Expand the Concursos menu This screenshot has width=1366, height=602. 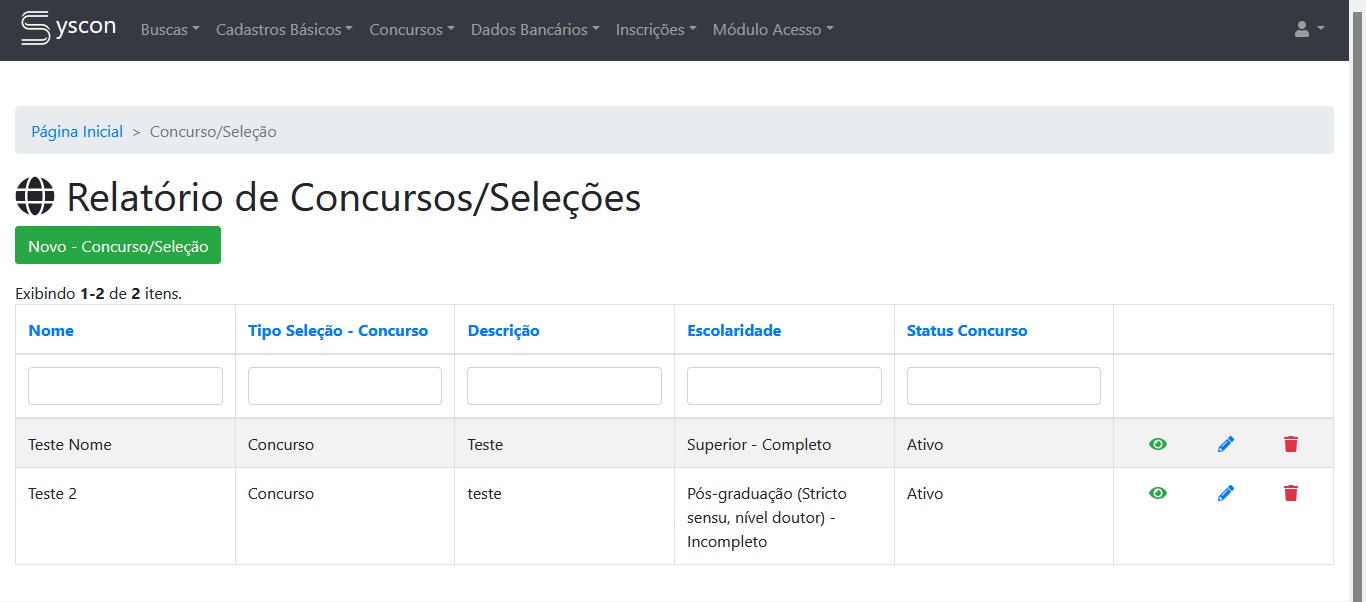coord(412,30)
